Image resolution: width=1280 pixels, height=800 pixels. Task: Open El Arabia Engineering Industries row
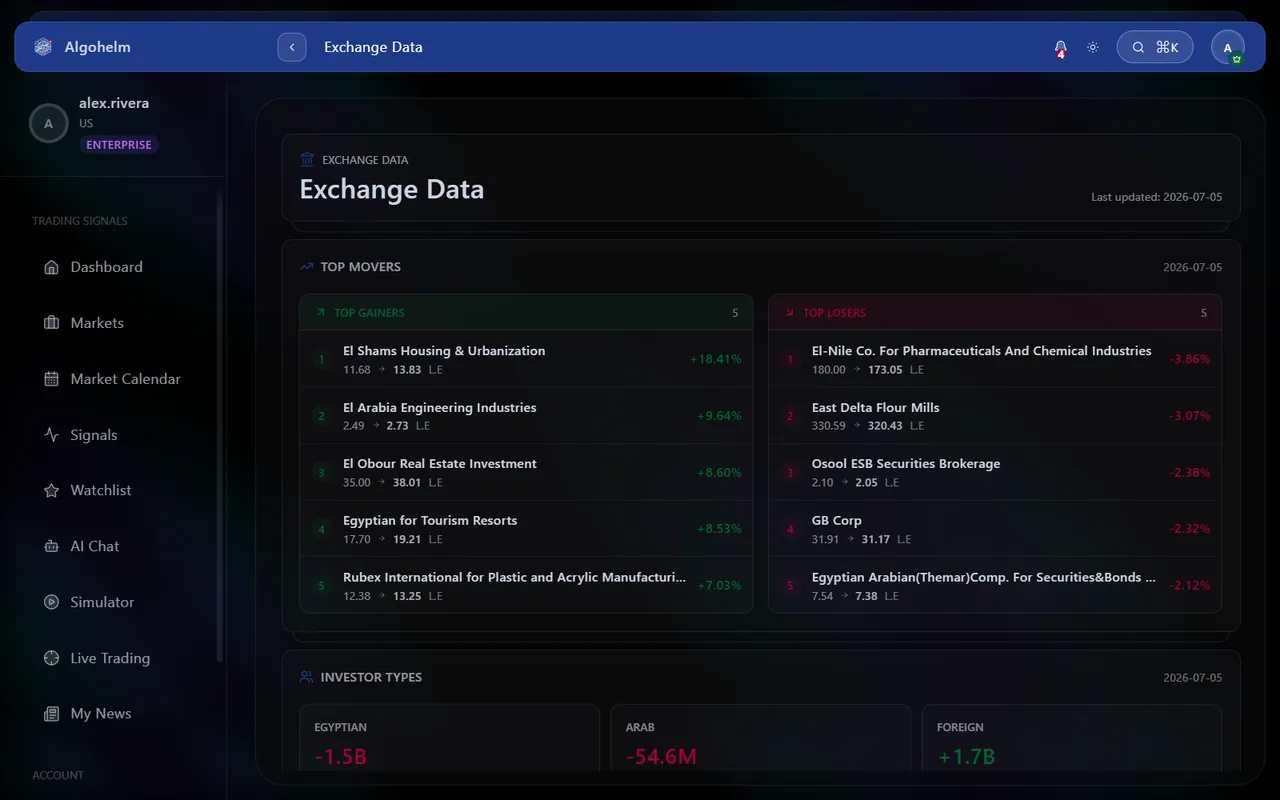526,416
